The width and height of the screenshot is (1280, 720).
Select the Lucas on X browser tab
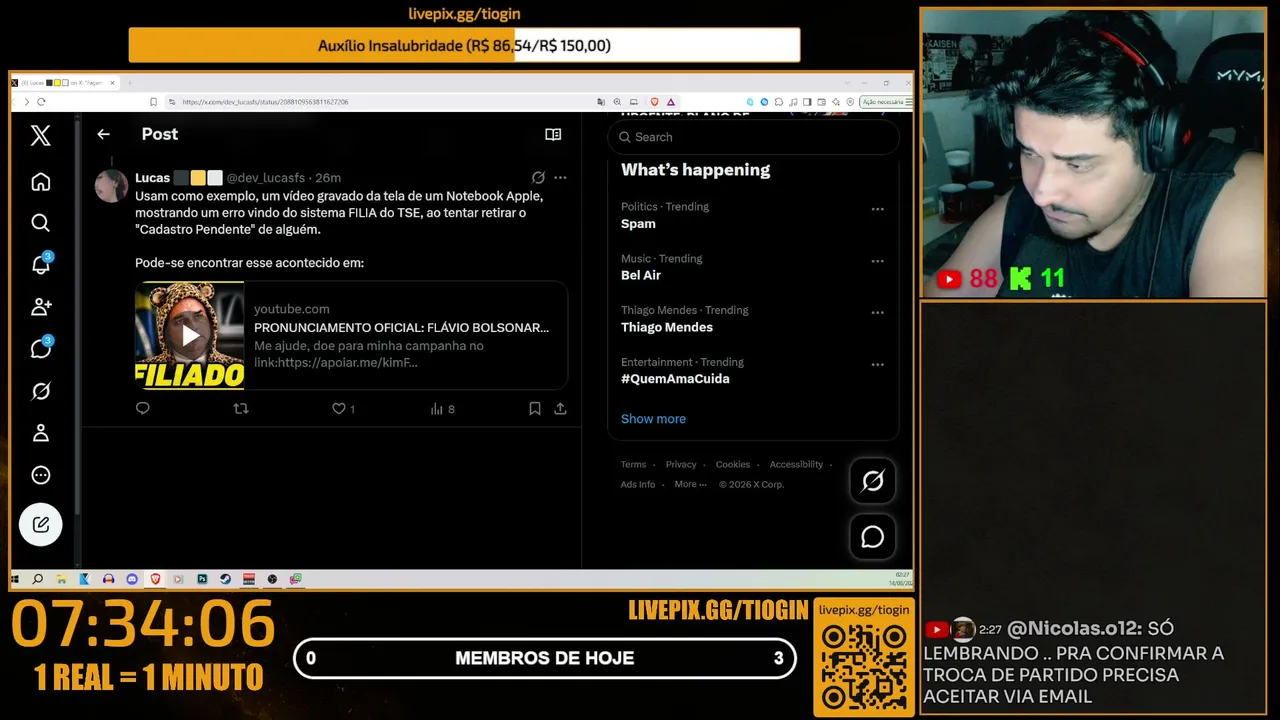tap(65, 83)
